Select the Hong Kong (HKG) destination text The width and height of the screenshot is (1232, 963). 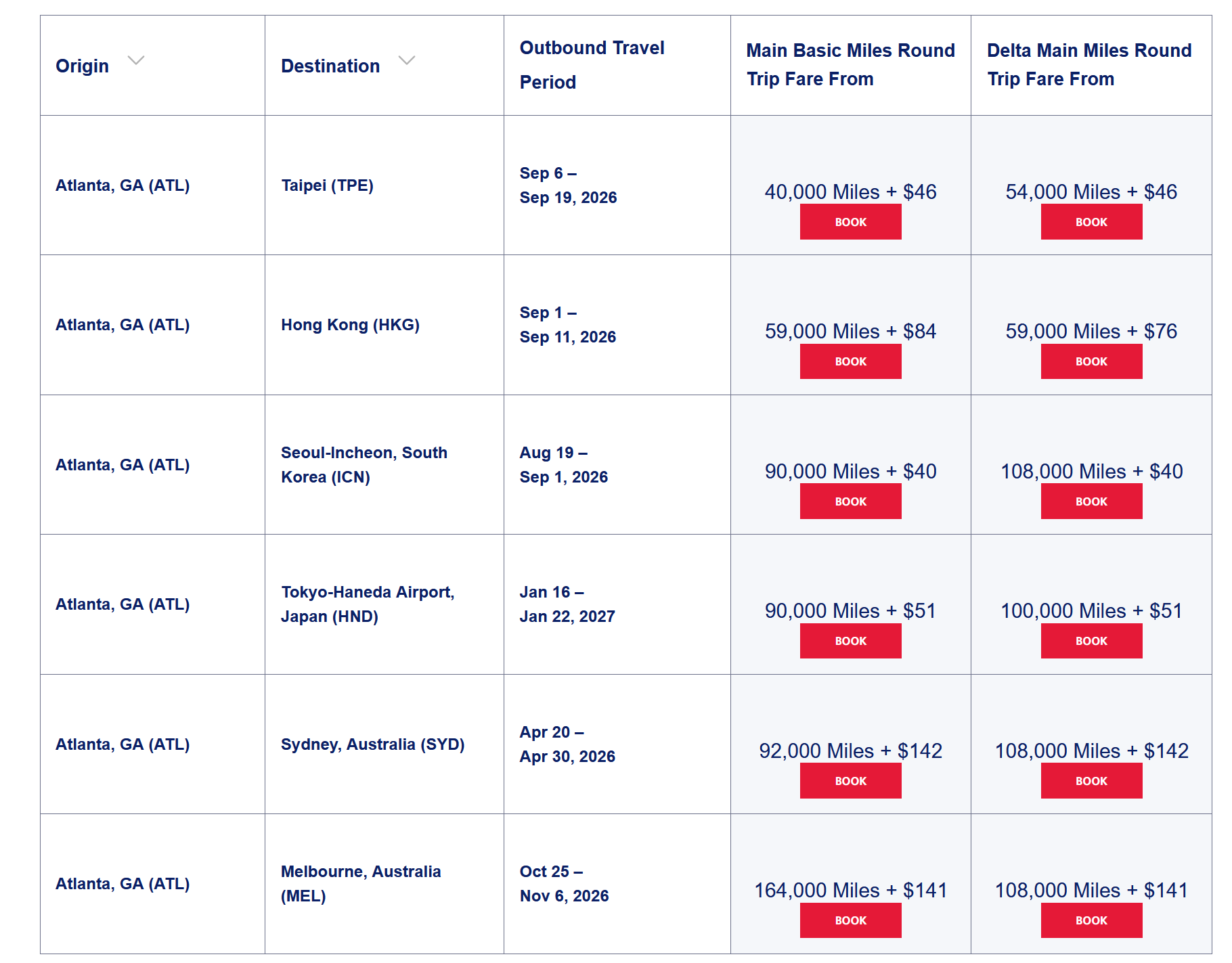[x=350, y=325]
